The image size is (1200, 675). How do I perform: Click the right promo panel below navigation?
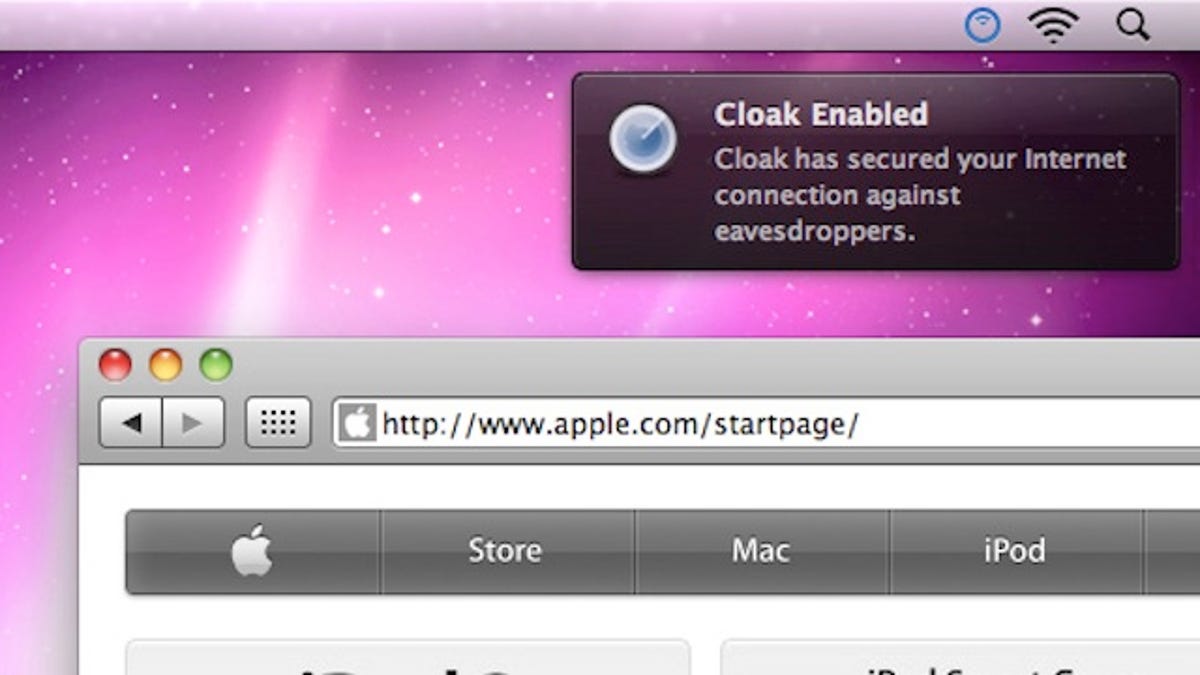click(x=960, y=658)
